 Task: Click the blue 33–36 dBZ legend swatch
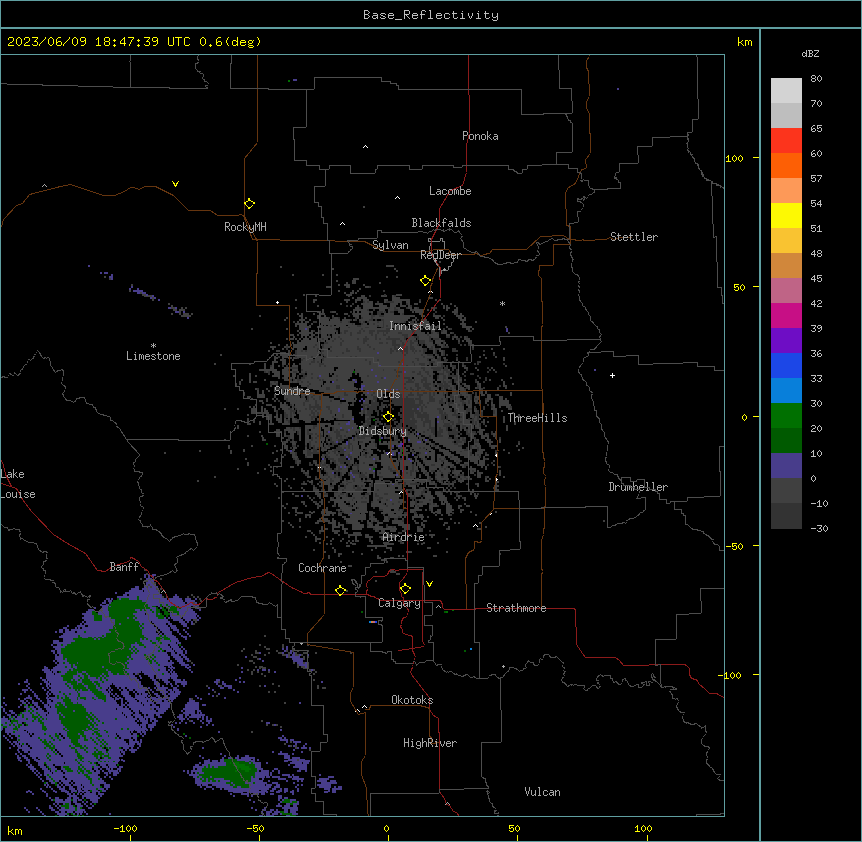(x=786, y=365)
